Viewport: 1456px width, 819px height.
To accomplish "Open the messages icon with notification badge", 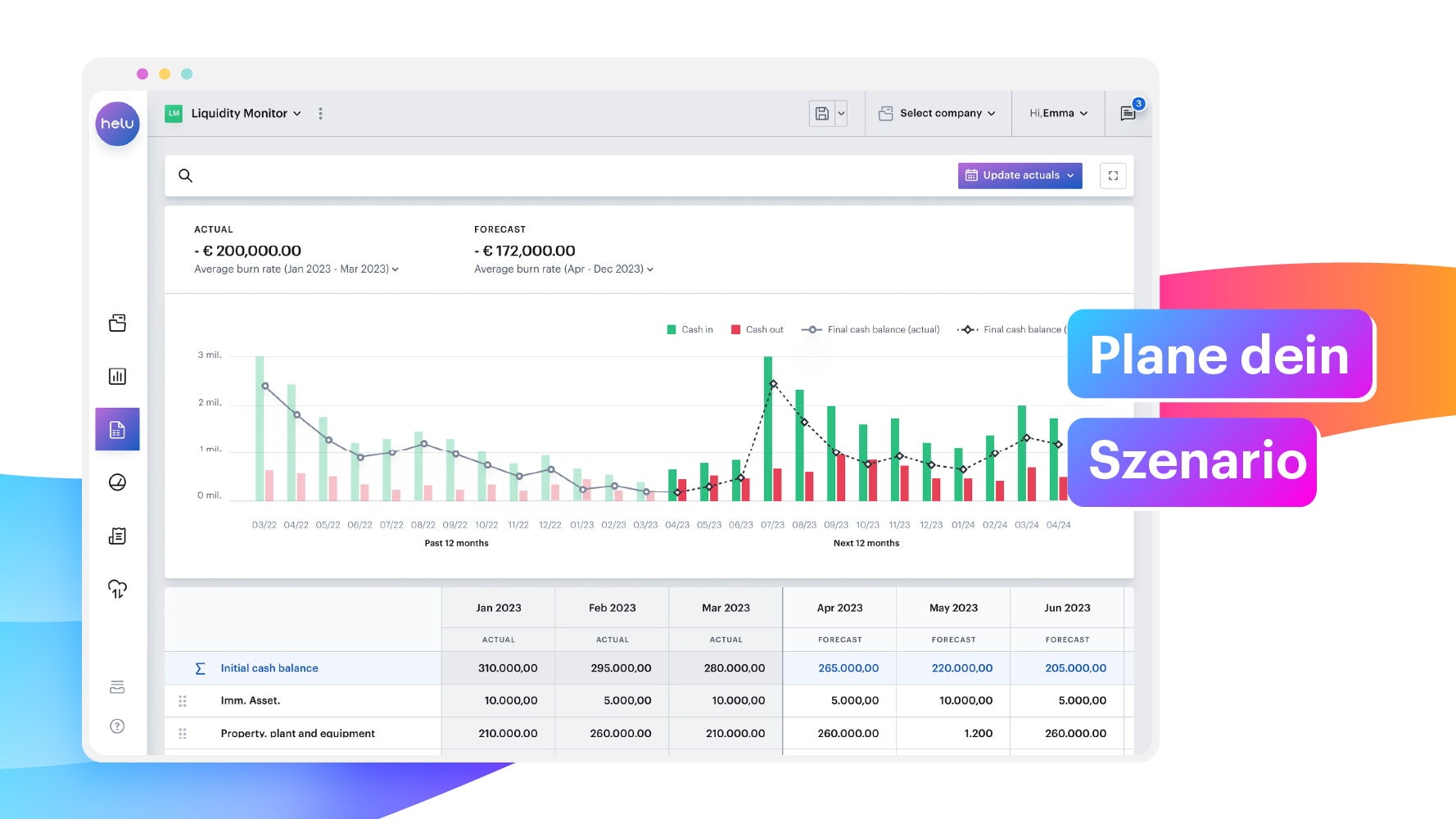I will click(1128, 113).
